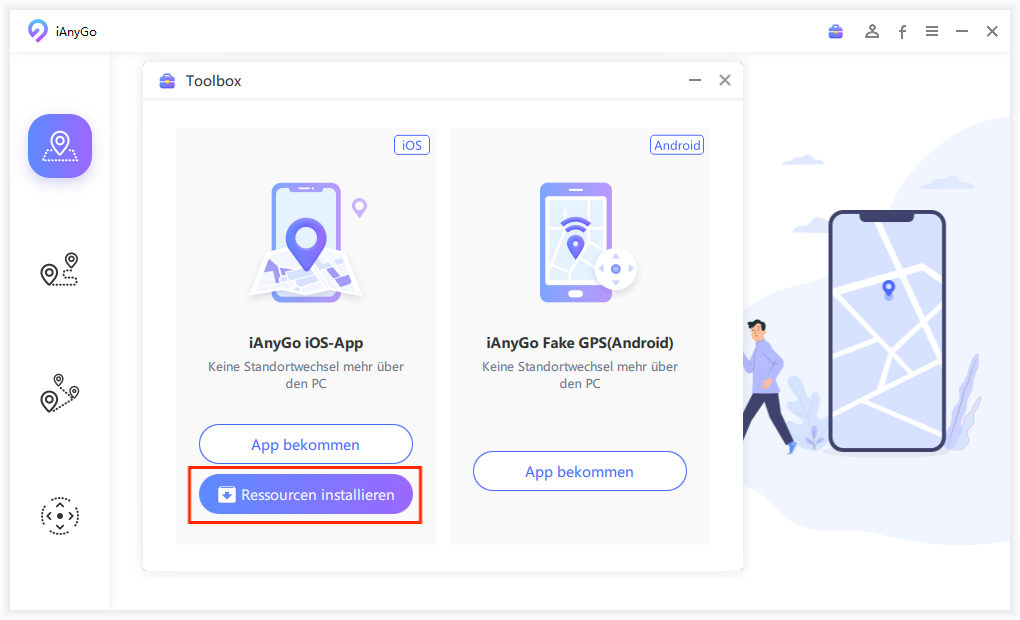Switch to multi-spot movement mode
Viewport: 1020px width, 620px height.
tap(60, 393)
